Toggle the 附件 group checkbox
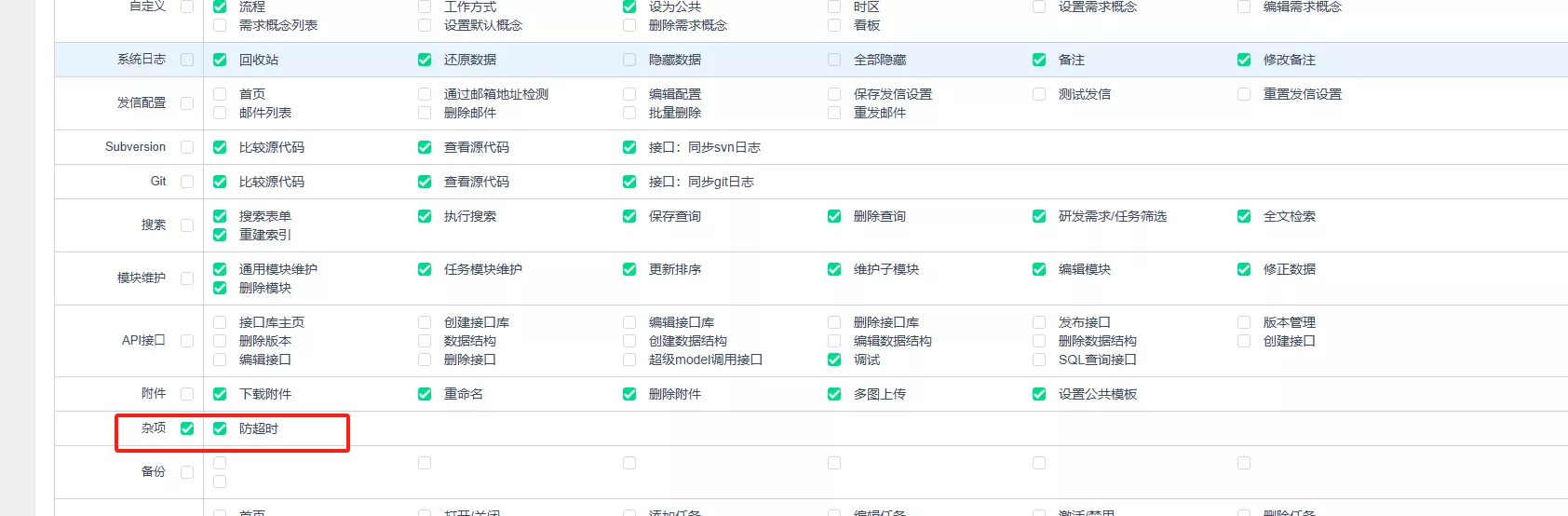The height and width of the screenshot is (516, 1568). pos(187,394)
